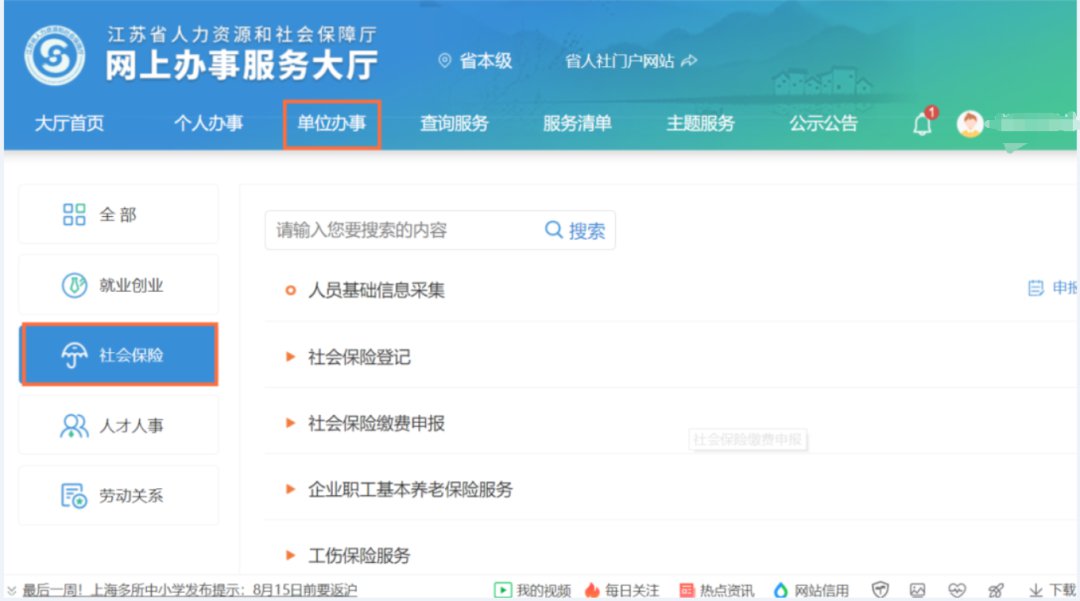1080x601 pixels.
Task: Click the search input field
Action: [400, 230]
